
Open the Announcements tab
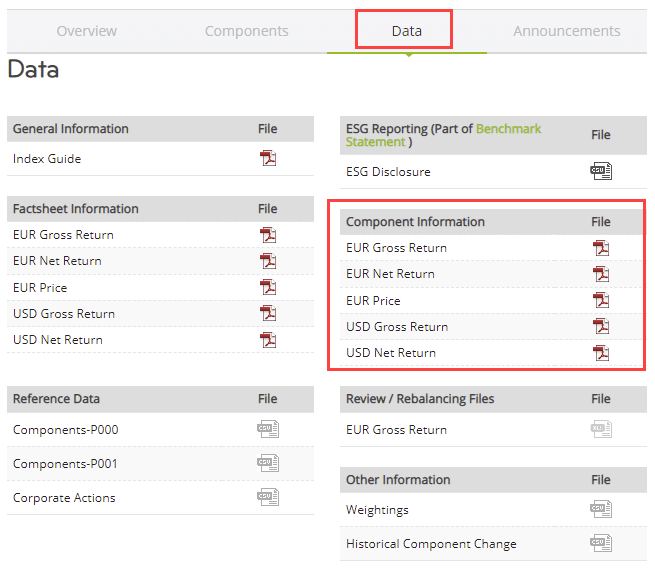coord(566,31)
